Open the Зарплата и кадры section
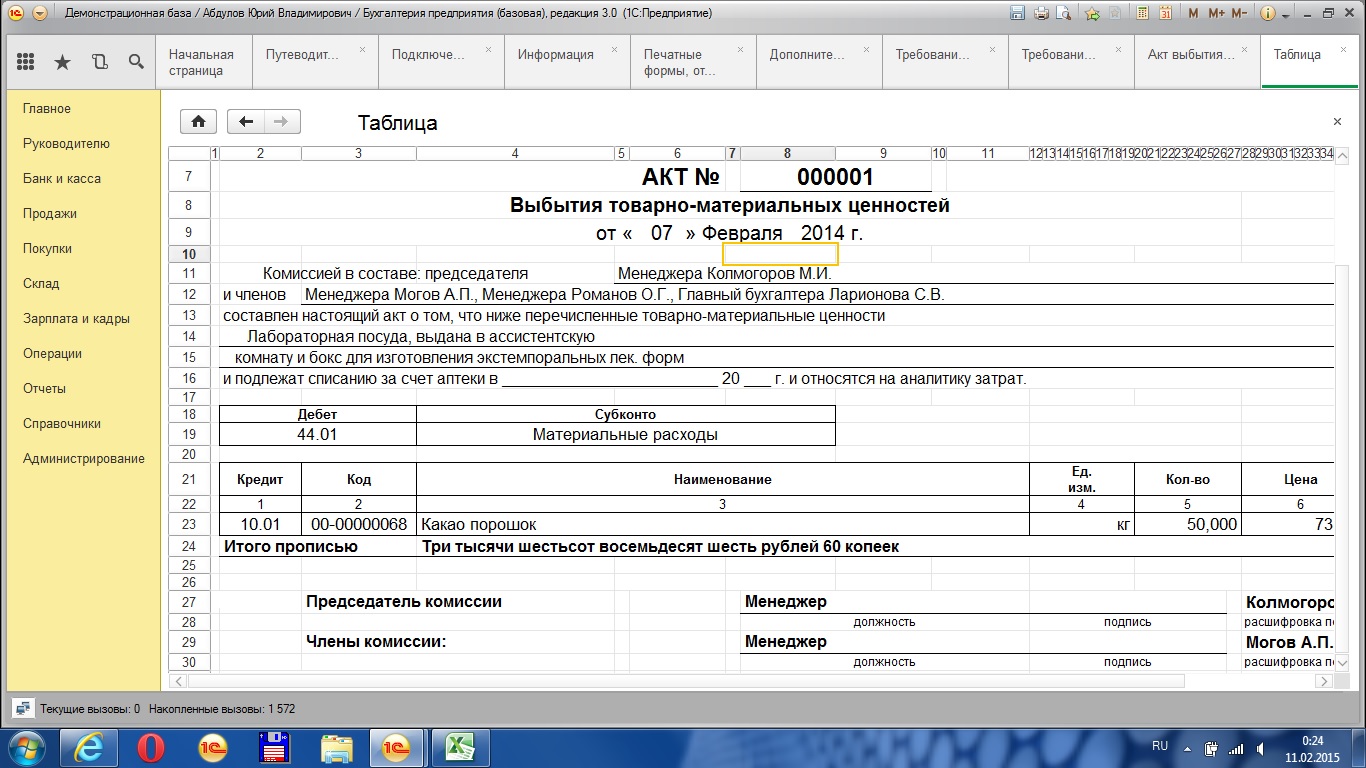The width and height of the screenshot is (1366, 768). (76, 318)
